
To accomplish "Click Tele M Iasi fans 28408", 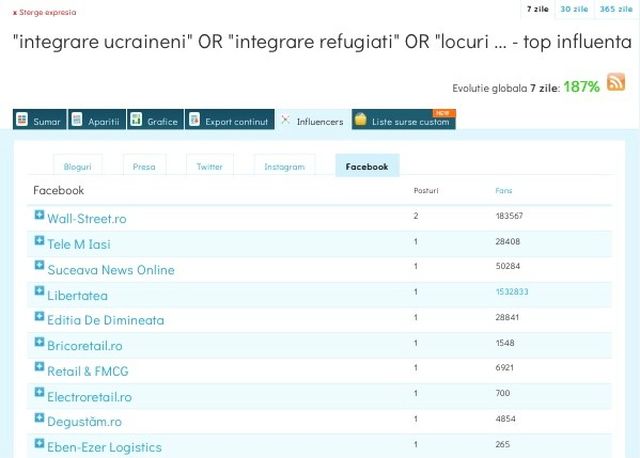I will click(x=508, y=241).
